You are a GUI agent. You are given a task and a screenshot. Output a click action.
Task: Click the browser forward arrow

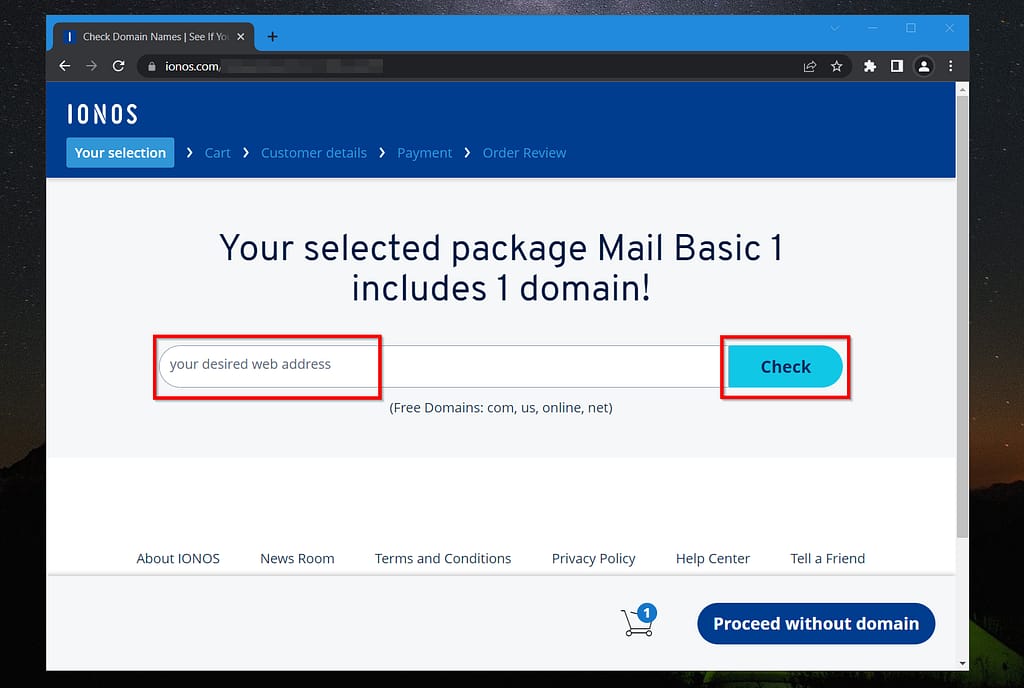[x=91, y=66]
